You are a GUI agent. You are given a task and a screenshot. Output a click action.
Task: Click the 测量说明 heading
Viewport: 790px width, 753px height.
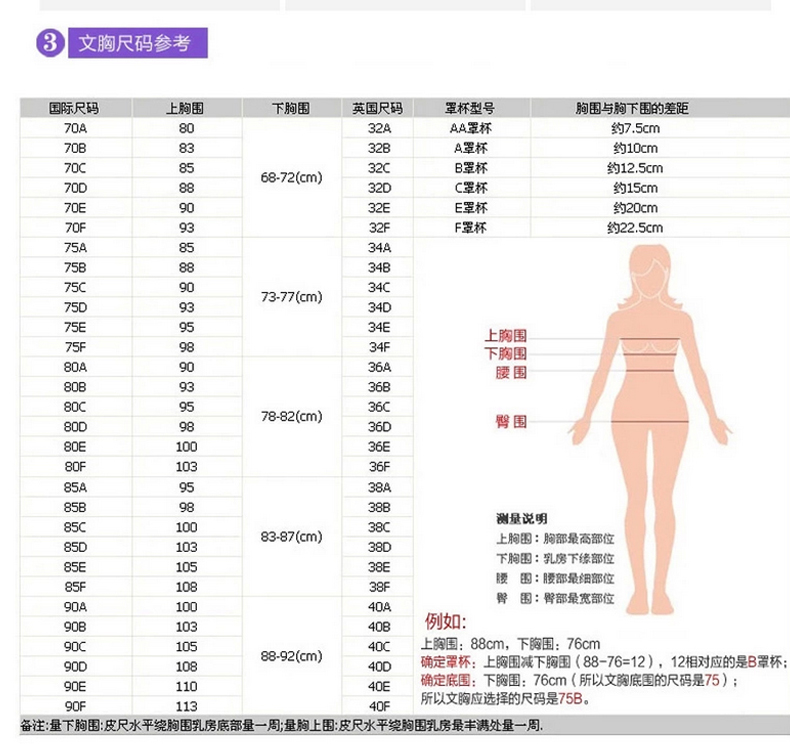pyautogui.click(x=521, y=518)
